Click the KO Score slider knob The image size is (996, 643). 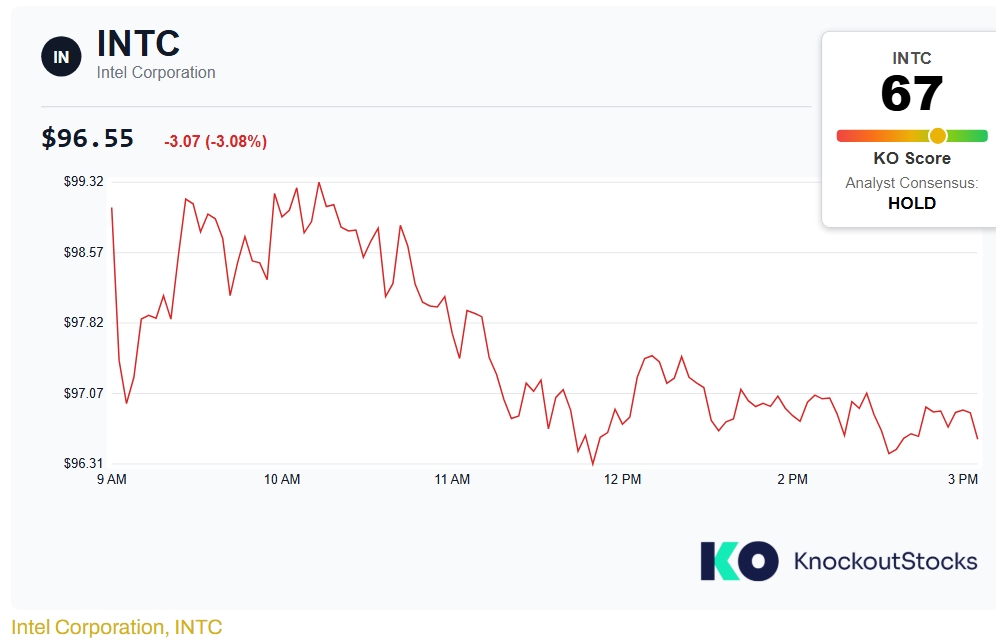point(938,135)
